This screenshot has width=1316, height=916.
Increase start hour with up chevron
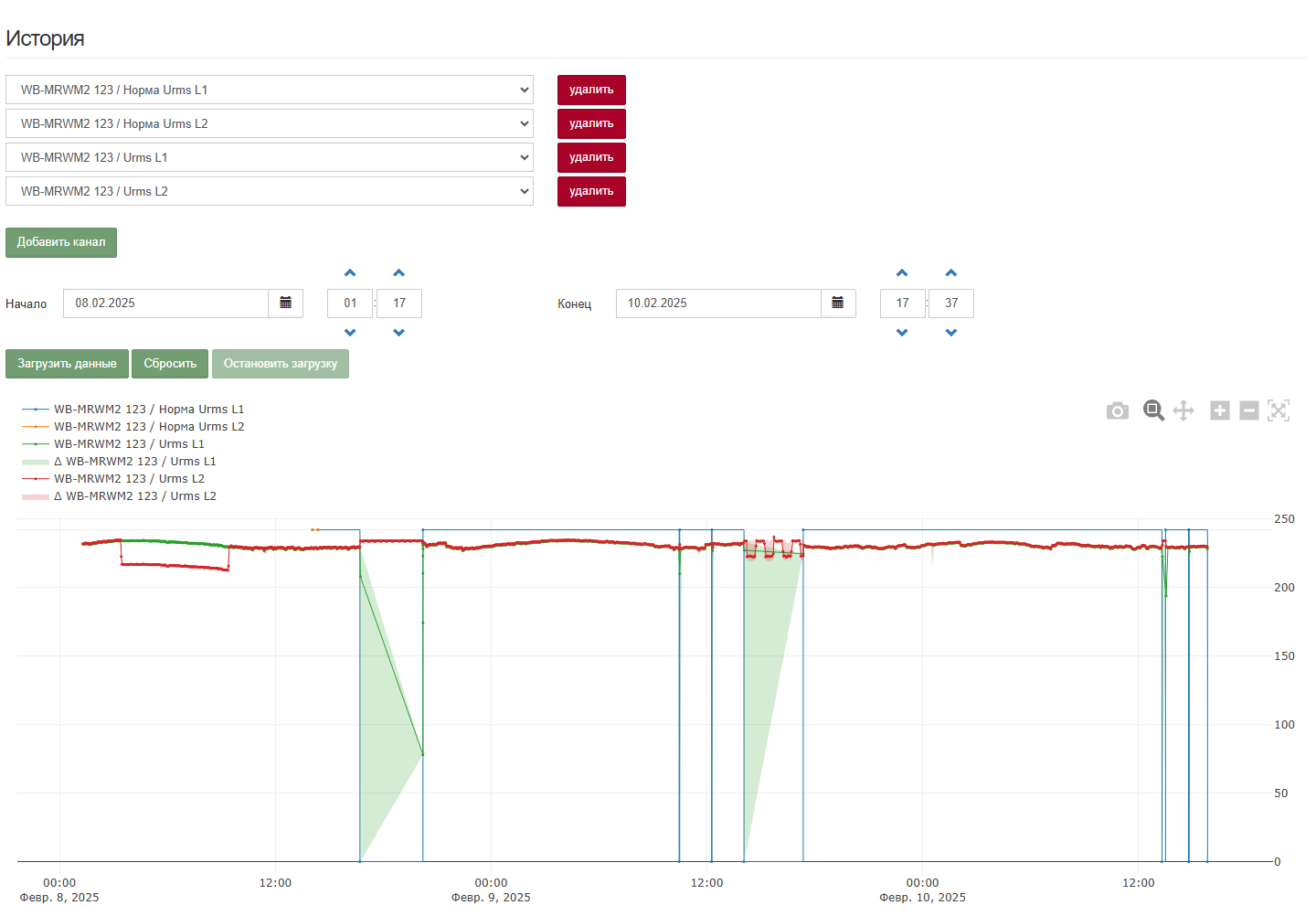point(350,273)
